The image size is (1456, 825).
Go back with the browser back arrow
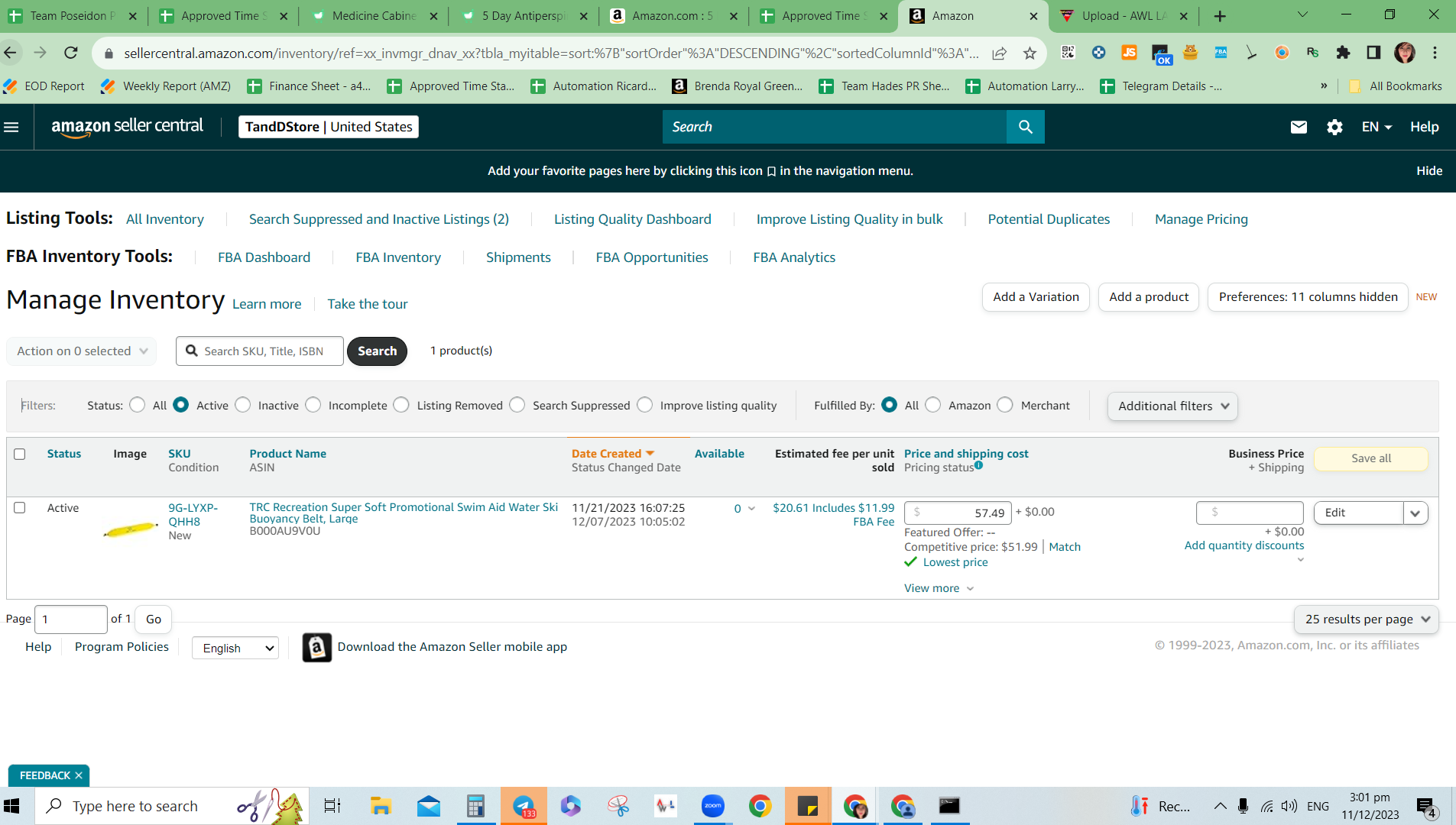(x=10, y=53)
